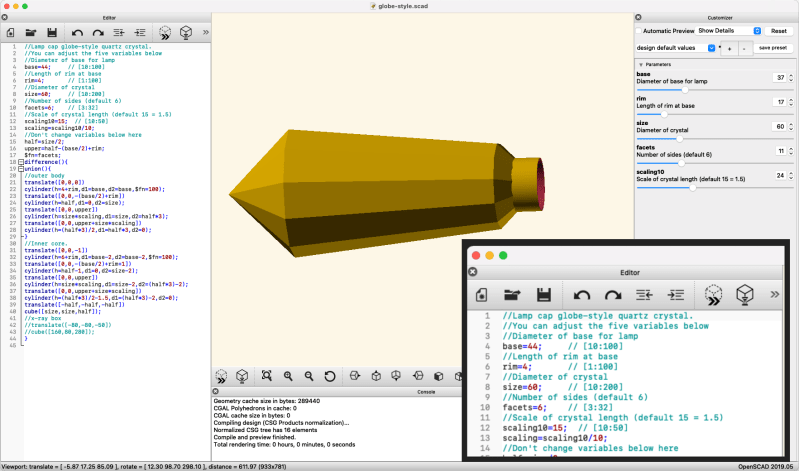Click View All icon in the viewport toolbar
Viewport: 799px width, 471px height.
pyautogui.click(x=267, y=376)
